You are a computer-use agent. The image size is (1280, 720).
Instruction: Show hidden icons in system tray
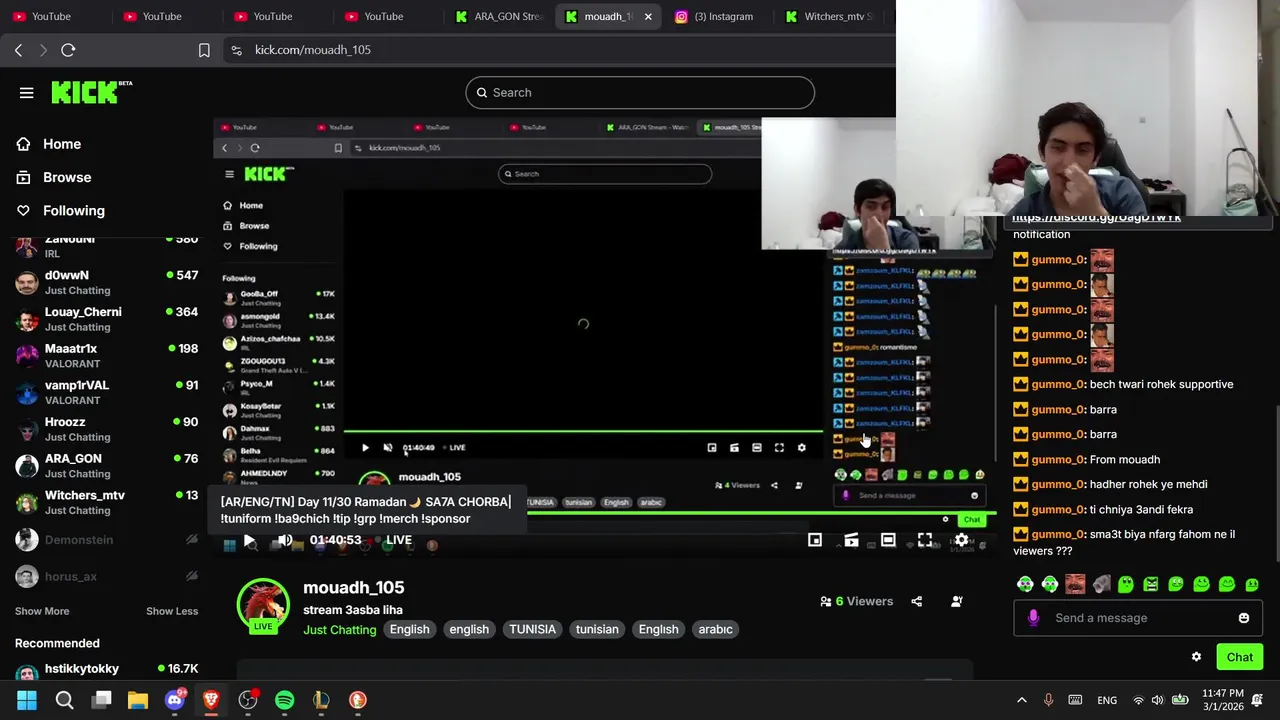[1021, 700]
